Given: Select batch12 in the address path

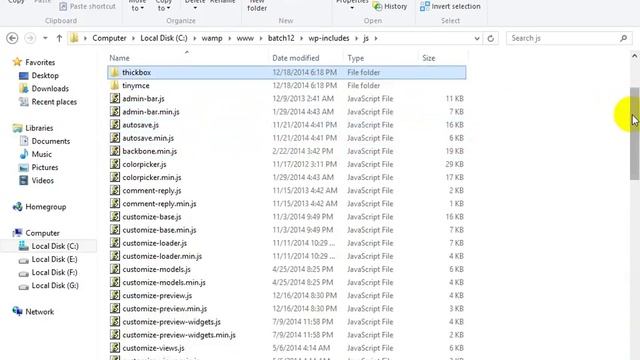Looking at the screenshot, I should [x=281, y=38].
